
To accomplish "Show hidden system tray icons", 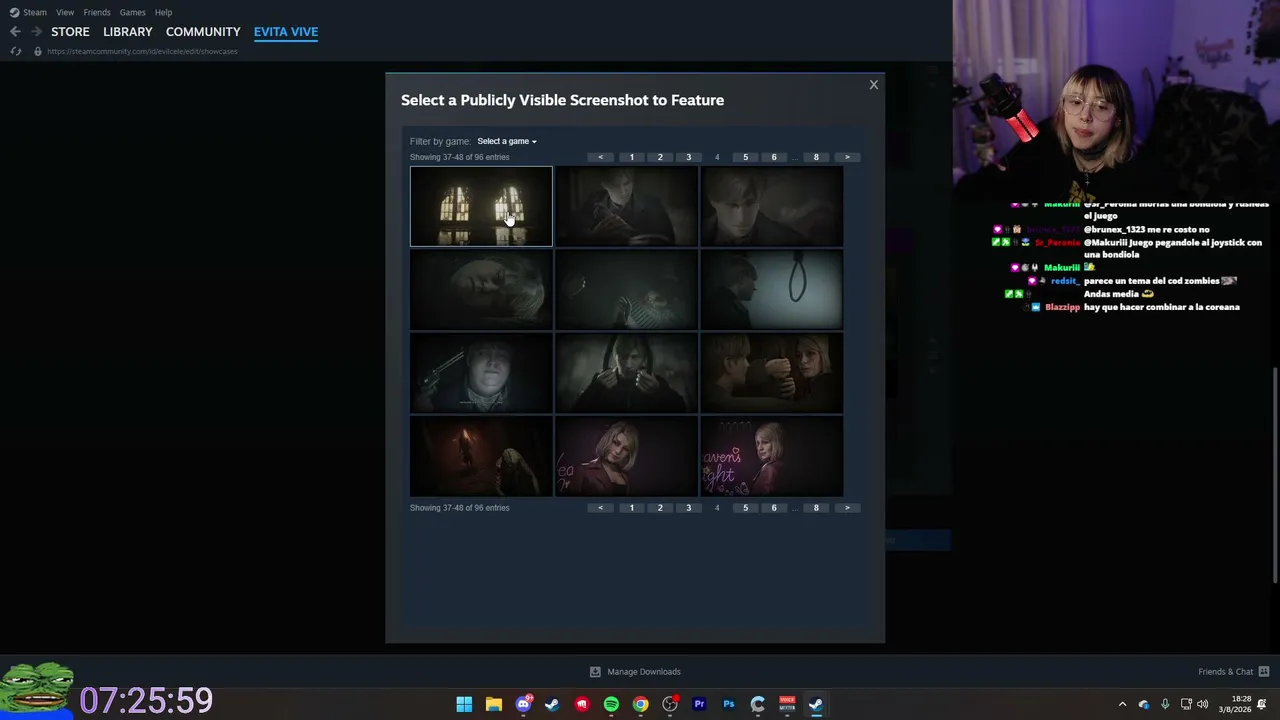I will (1122, 704).
